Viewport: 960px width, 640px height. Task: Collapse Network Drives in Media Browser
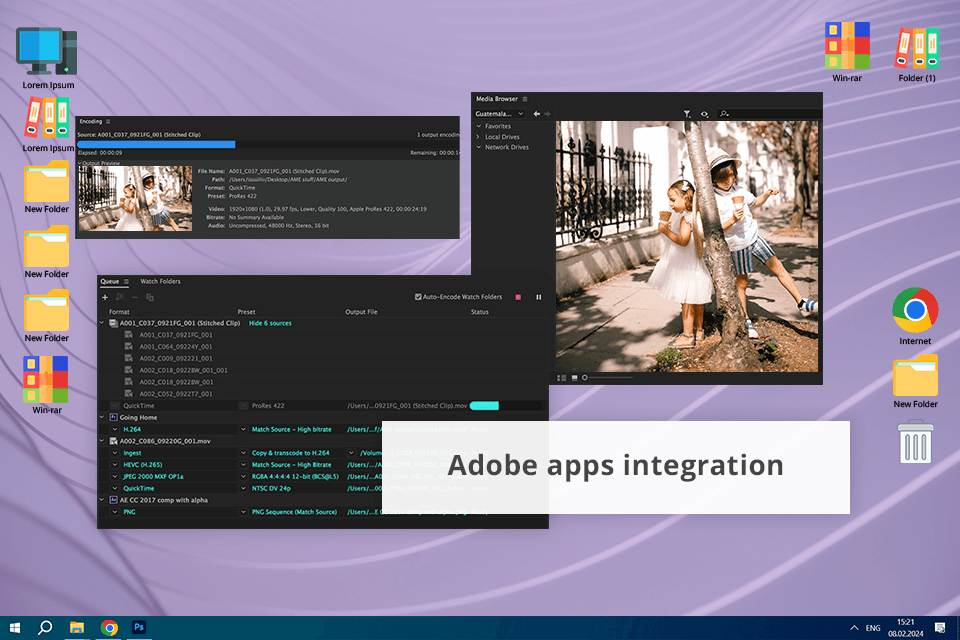479,147
